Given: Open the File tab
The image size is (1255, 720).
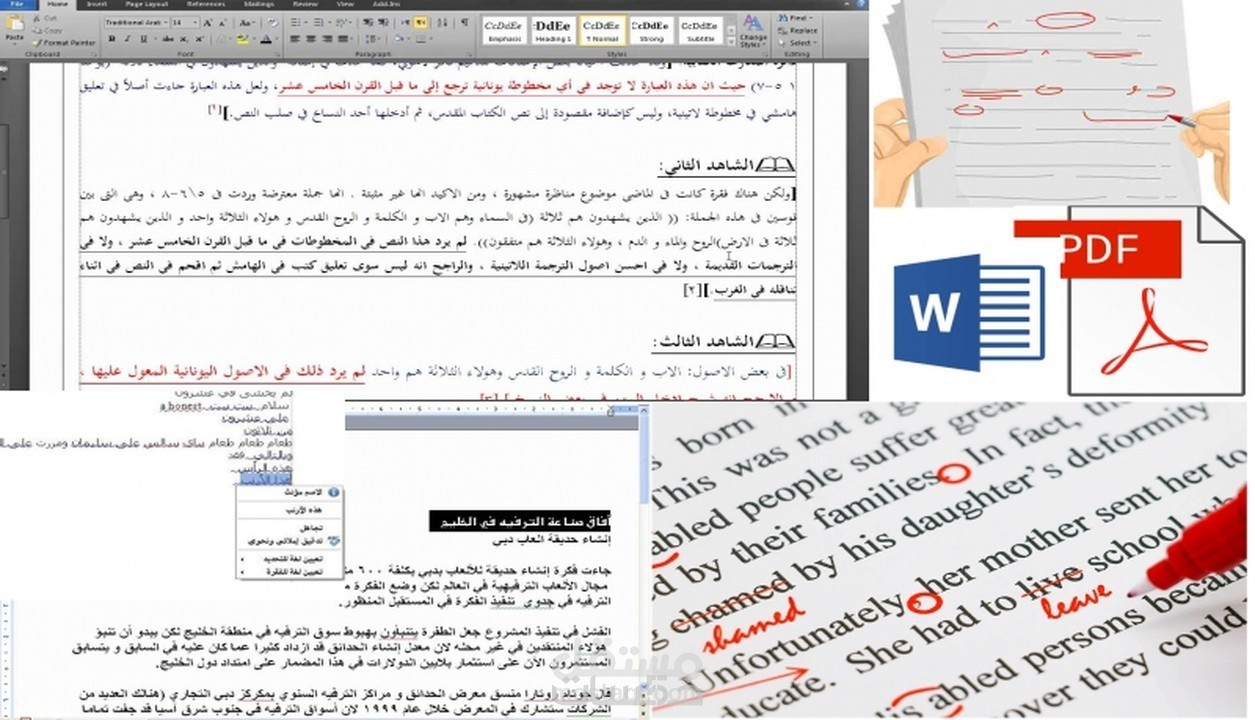Looking at the screenshot, I should [x=17, y=4].
